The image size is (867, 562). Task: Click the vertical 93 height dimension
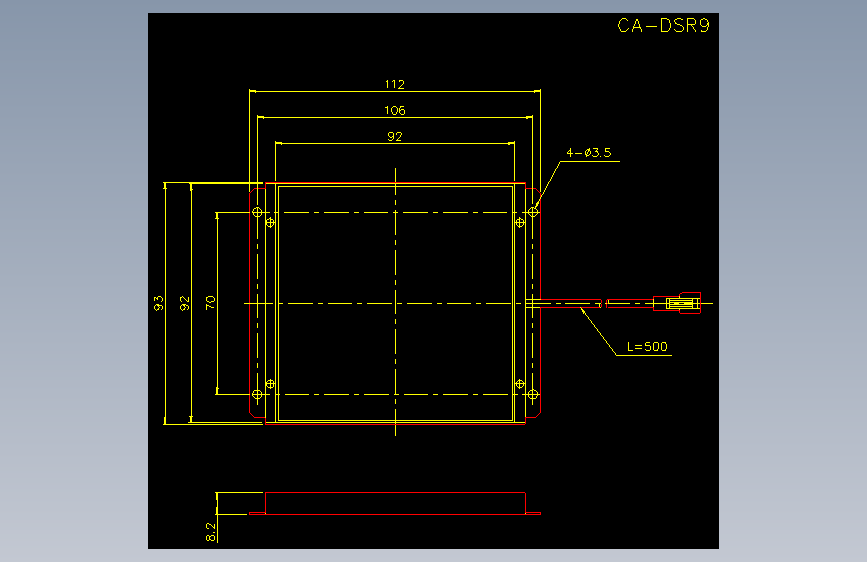[x=159, y=303]
